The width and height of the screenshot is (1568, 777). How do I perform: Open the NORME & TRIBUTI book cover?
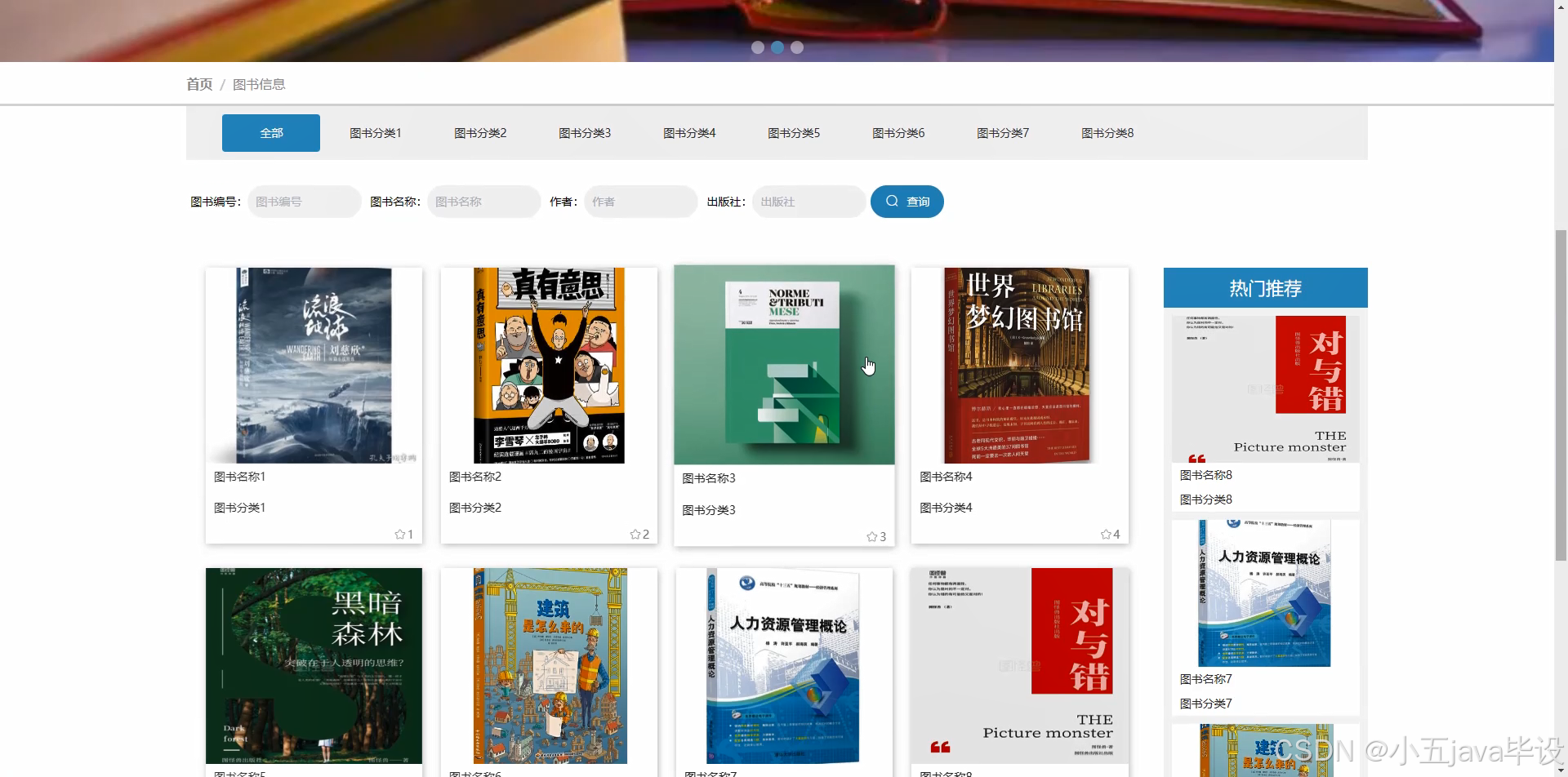(784, 365)
